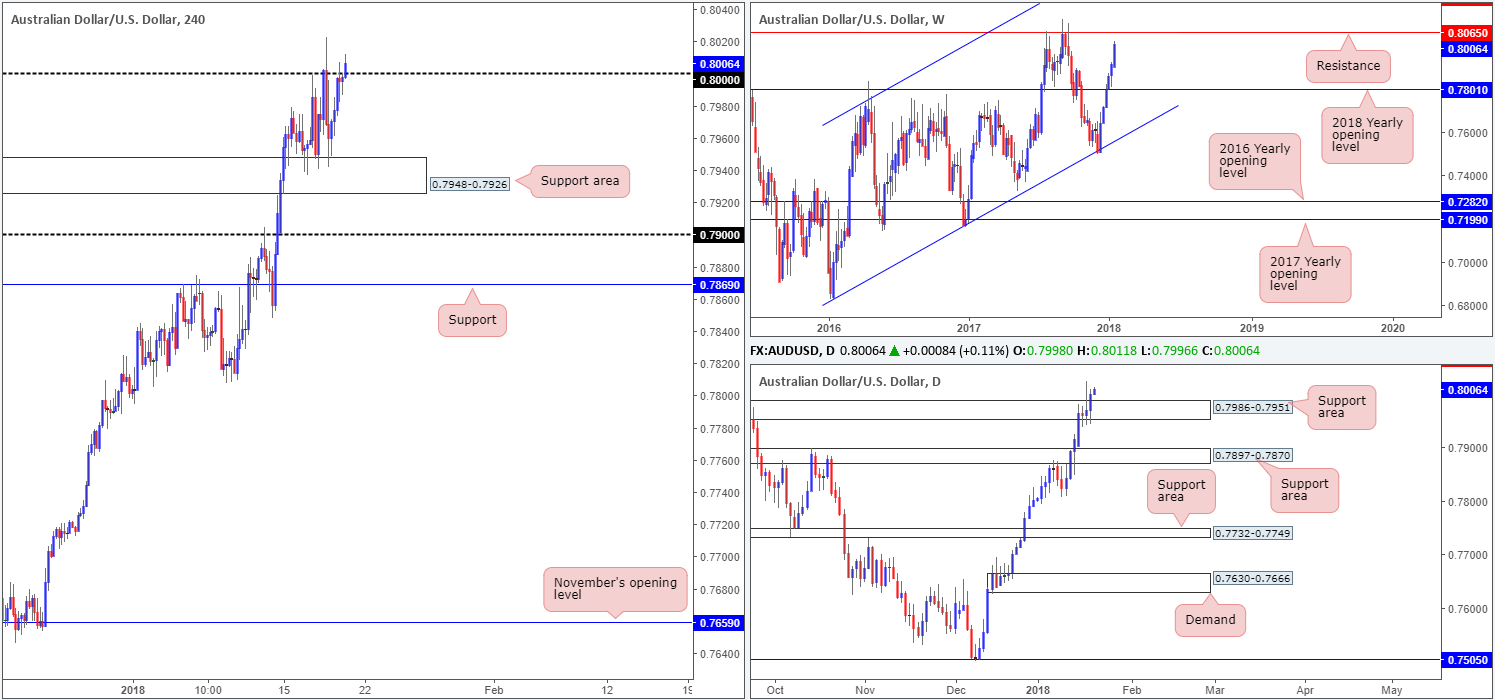Select the Support area callout beside 0.7986-0.7951

[x=1341, y=408]
